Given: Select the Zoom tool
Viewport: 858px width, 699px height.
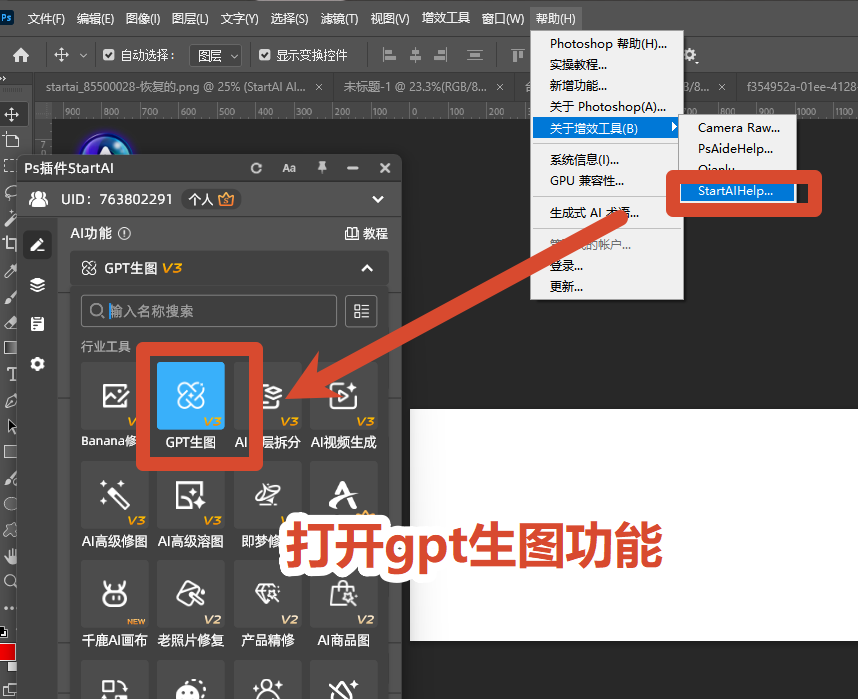Looking at the screenshot, I should coord(10,581).
